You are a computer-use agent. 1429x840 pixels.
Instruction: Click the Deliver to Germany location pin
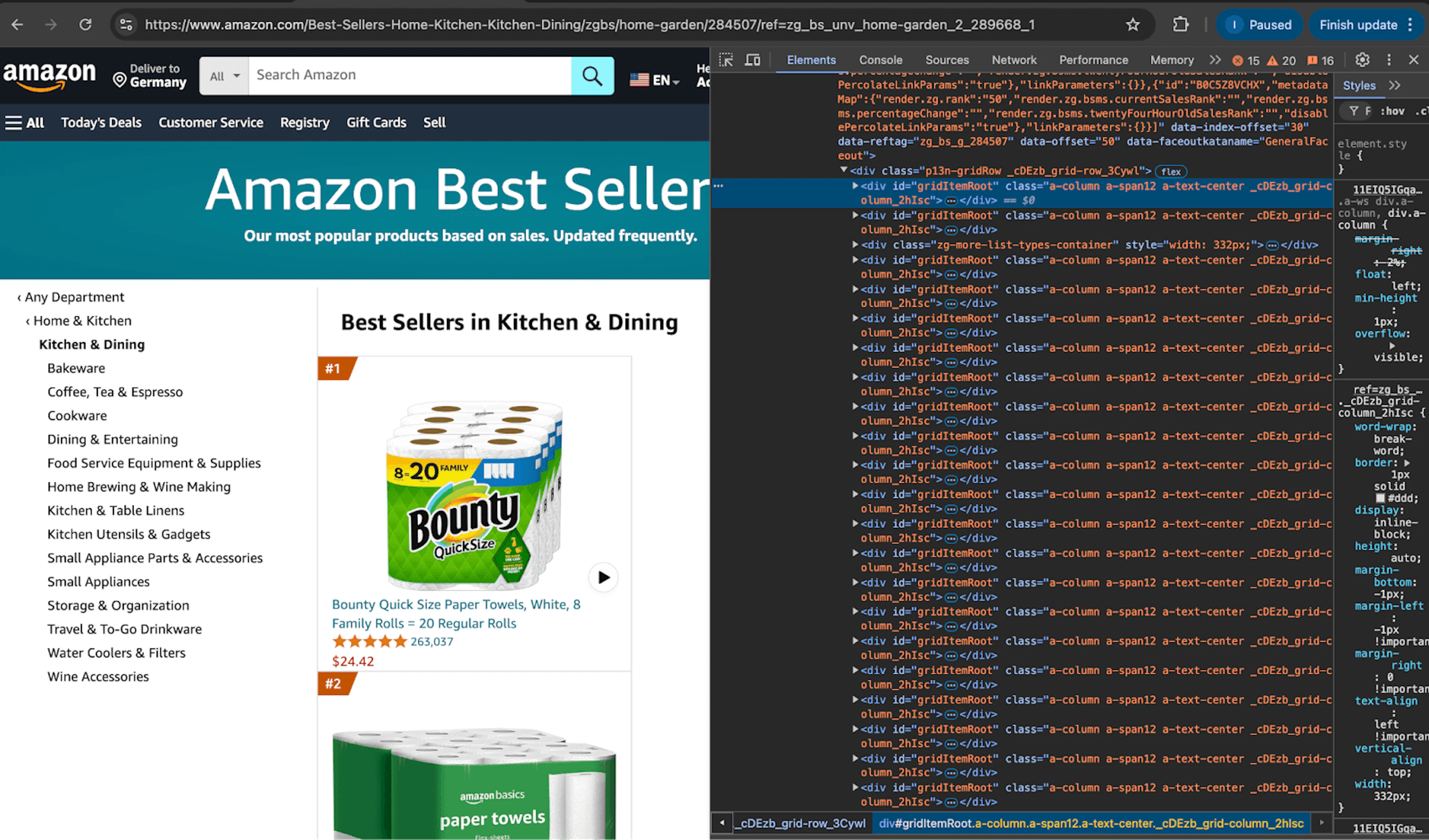click(119, 80)
